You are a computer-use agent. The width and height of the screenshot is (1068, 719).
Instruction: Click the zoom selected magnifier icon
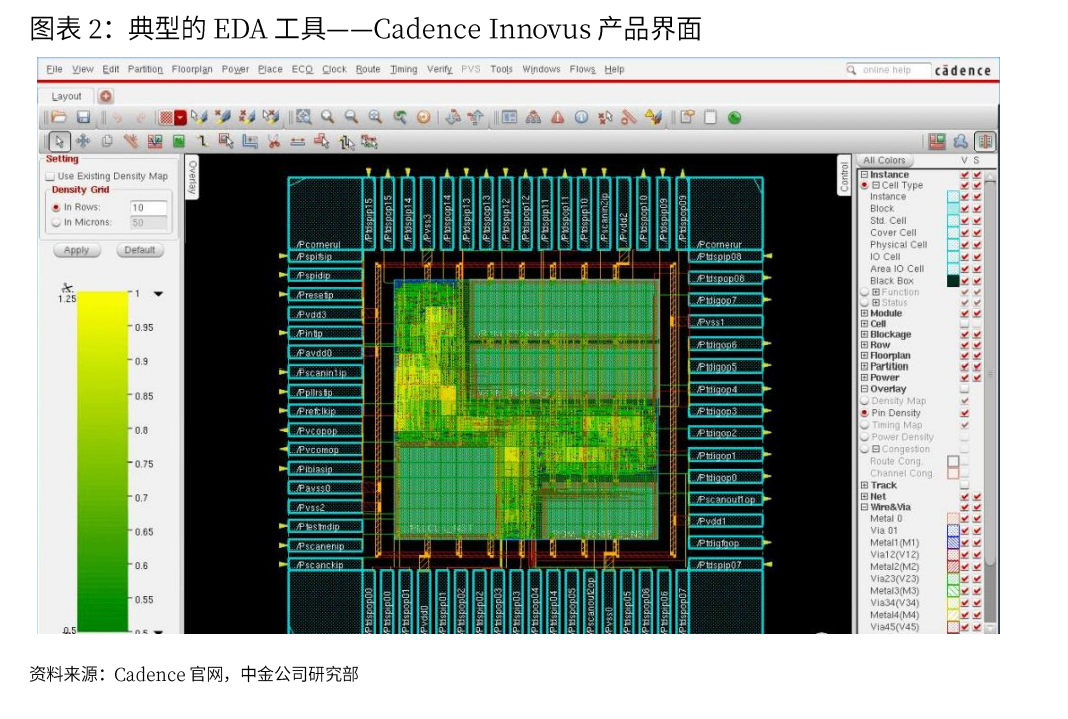click(375, 117)
